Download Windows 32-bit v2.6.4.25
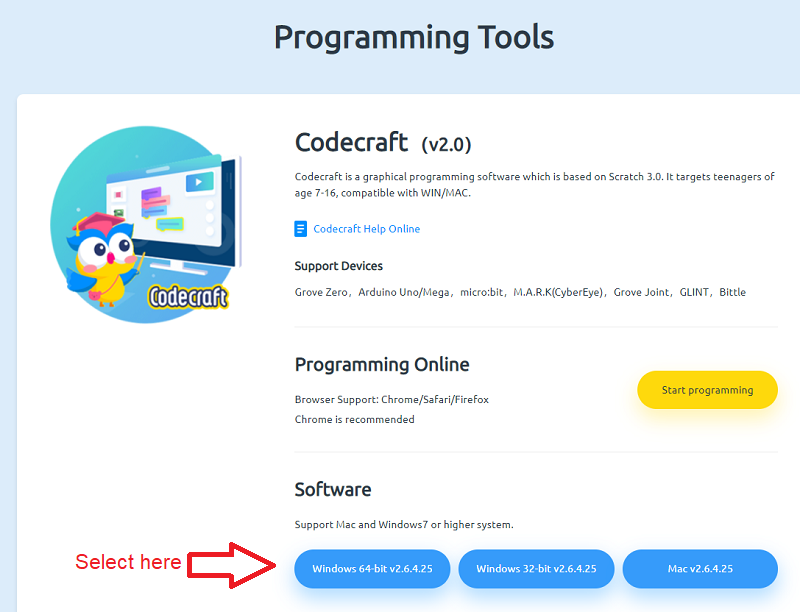 click(x=536, y=569)
